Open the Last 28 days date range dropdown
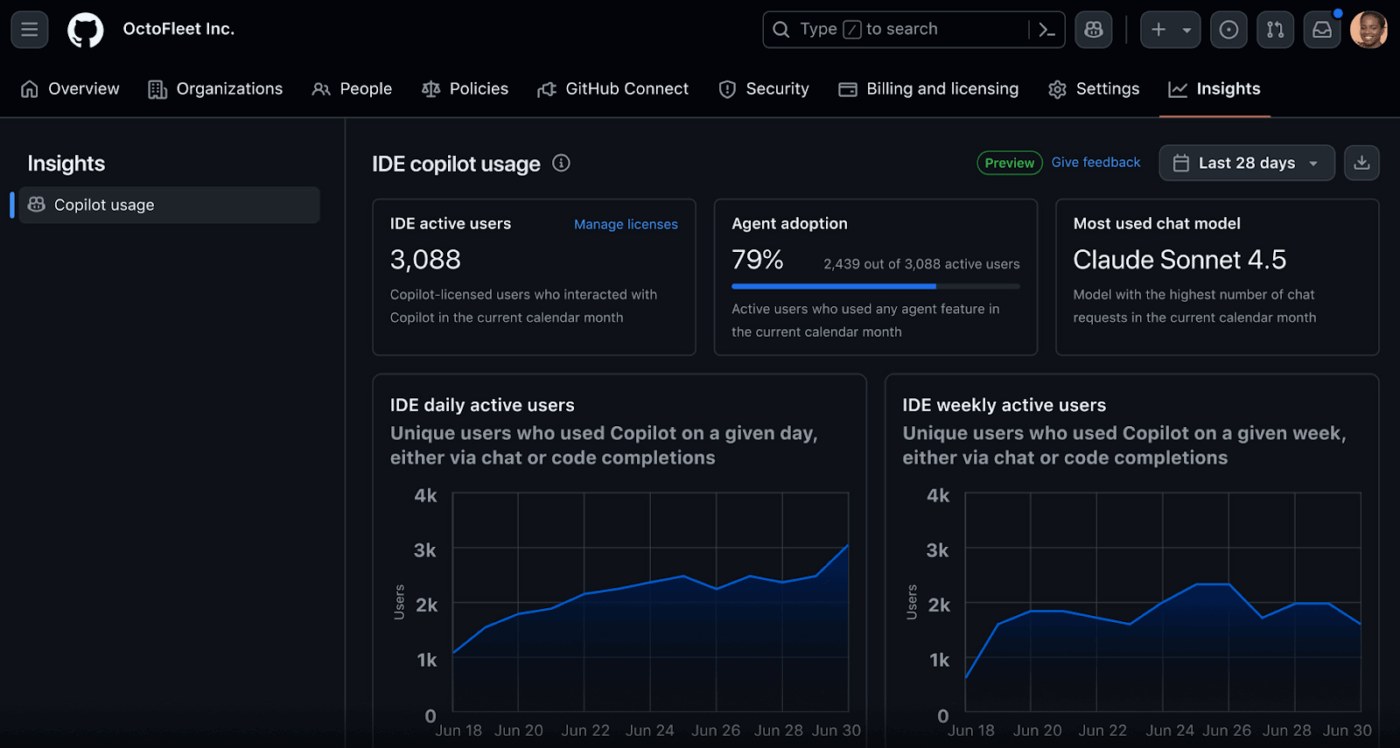 (x=1246, y=162)
